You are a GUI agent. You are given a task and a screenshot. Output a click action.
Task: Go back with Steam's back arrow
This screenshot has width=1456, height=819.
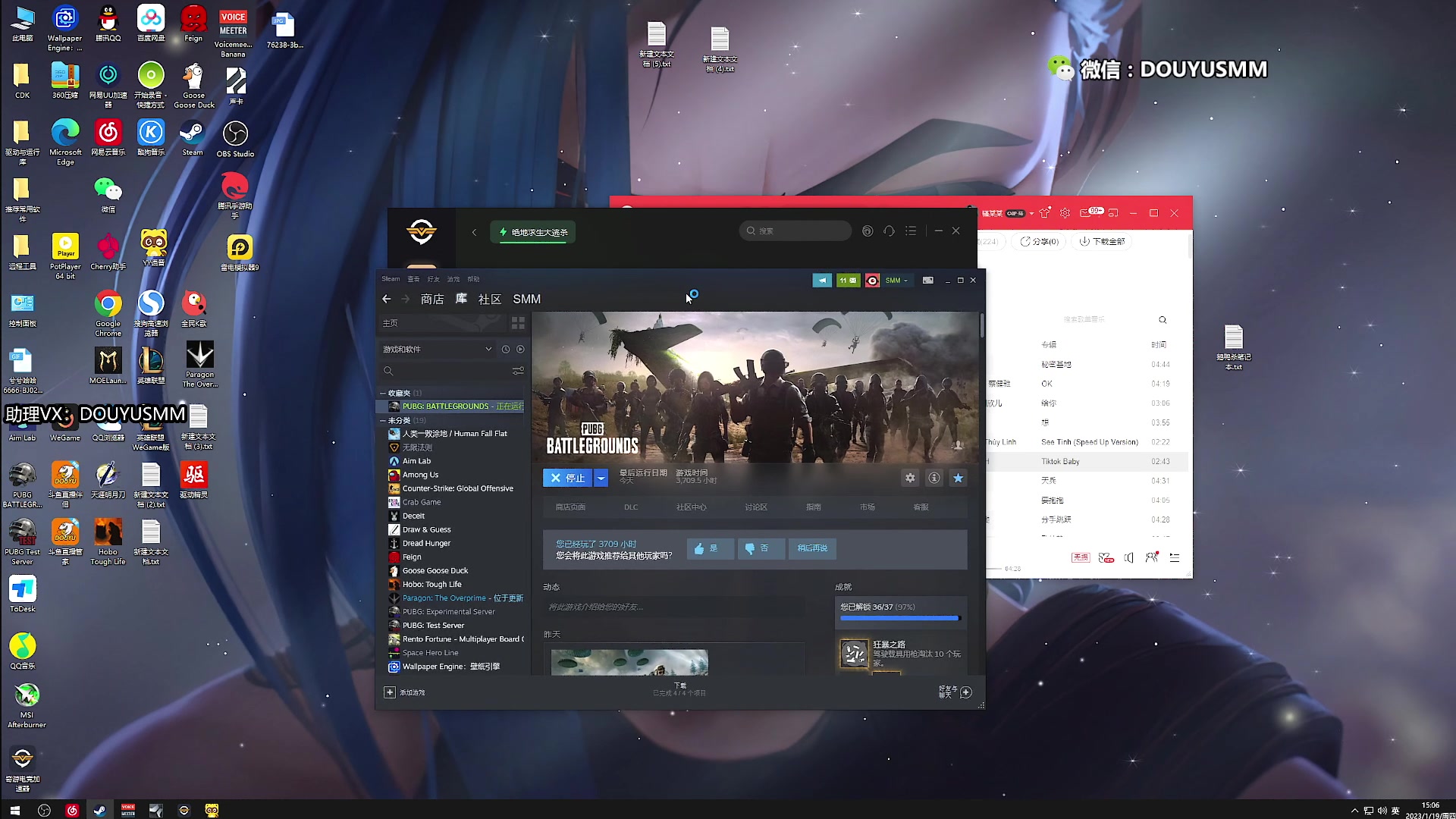(x=387, y=299)
